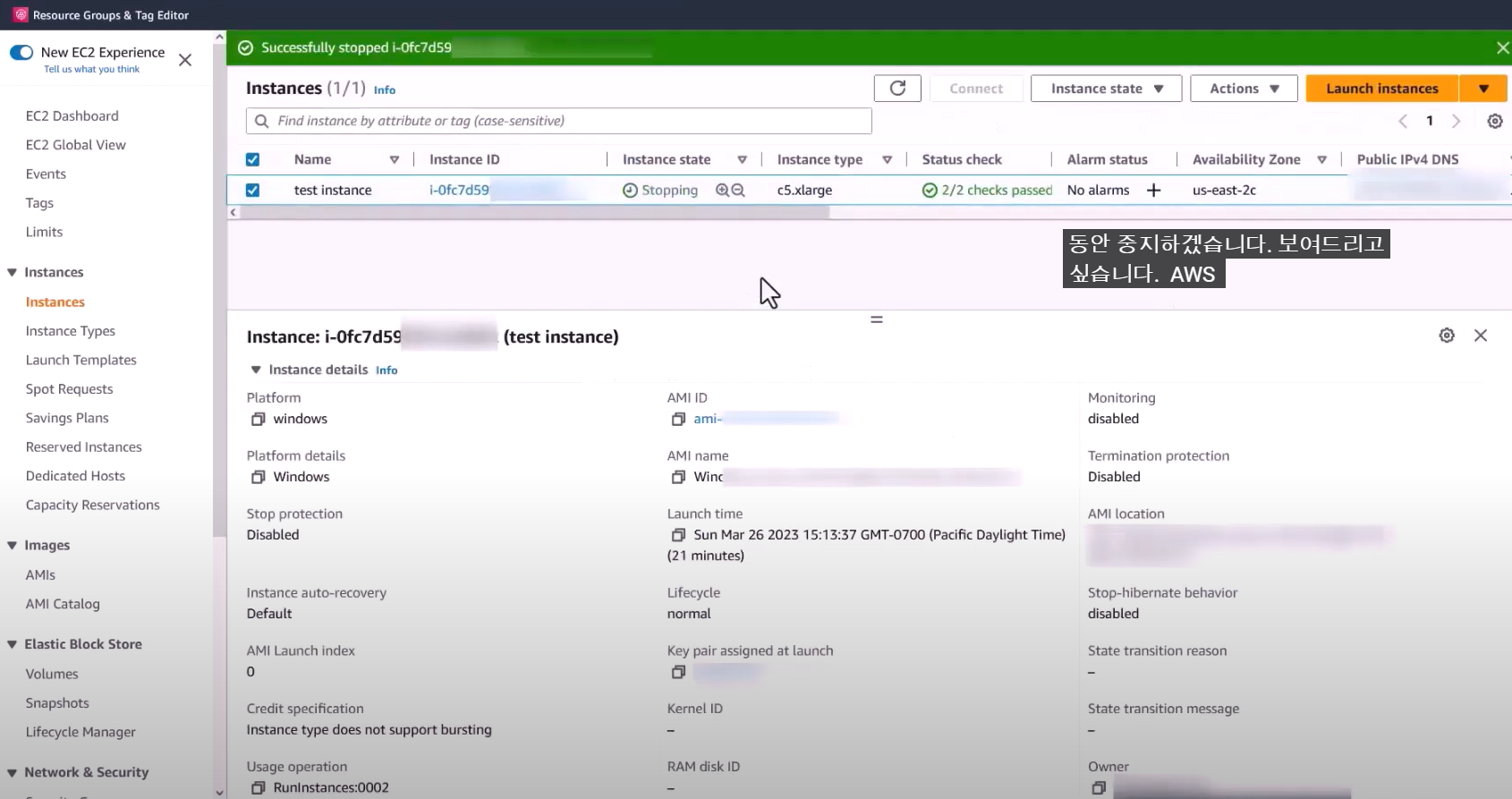
Task: Filter Instance state column arrow
Action: 742,159
